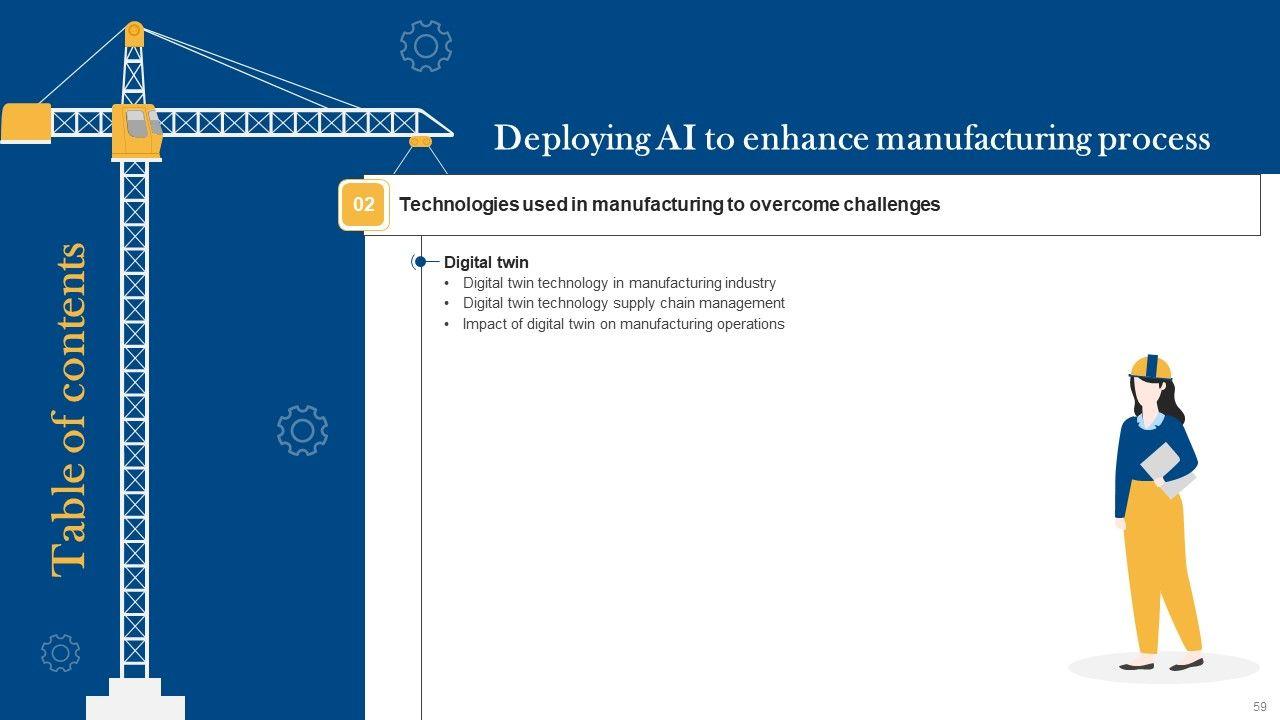Select the vertical "Table of contents" heading
The width and height of the screenshot is (1280, 720).
coord(69,409)
